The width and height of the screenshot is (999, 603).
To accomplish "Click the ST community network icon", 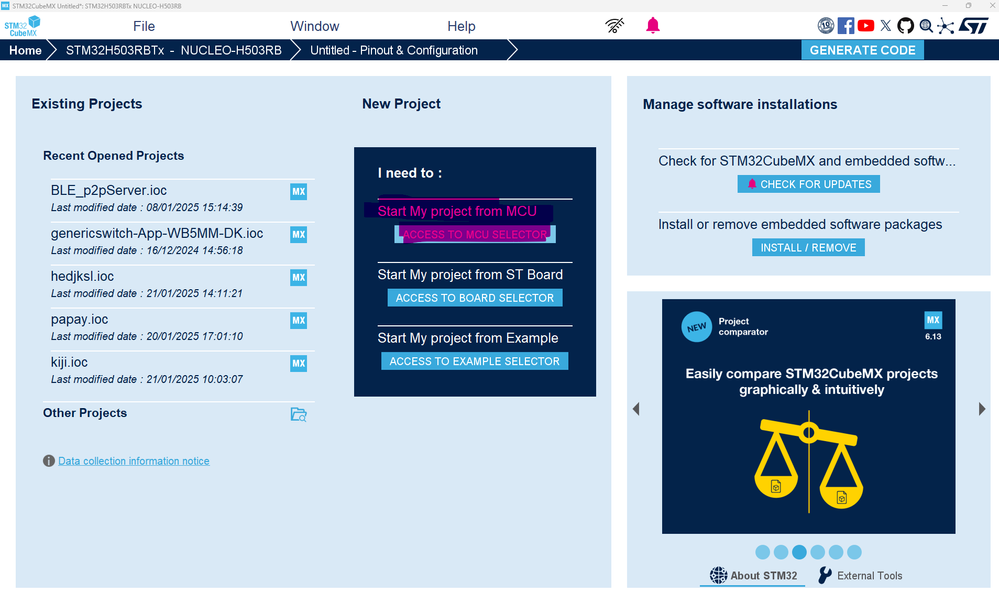I will [x=946, y=25].
